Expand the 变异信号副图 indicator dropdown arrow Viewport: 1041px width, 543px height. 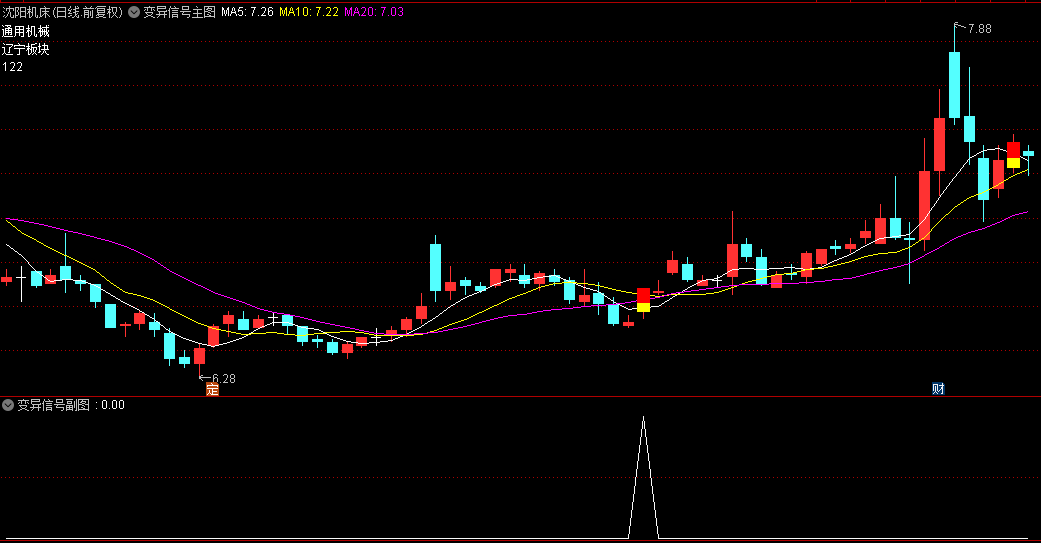tap(8, 405)
